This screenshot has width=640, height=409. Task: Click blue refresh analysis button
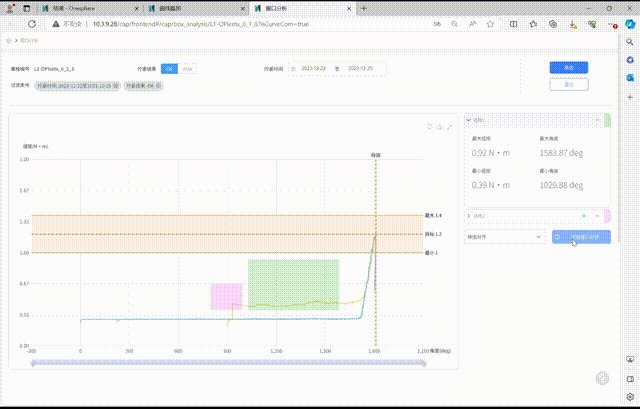[581, 237]
